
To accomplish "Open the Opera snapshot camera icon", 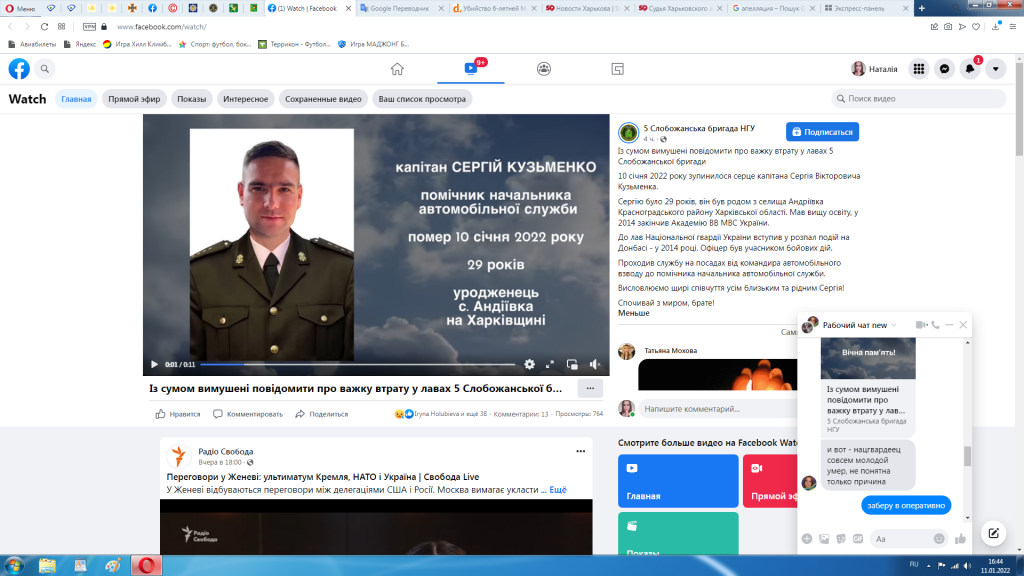I will (x=948, y=27).
